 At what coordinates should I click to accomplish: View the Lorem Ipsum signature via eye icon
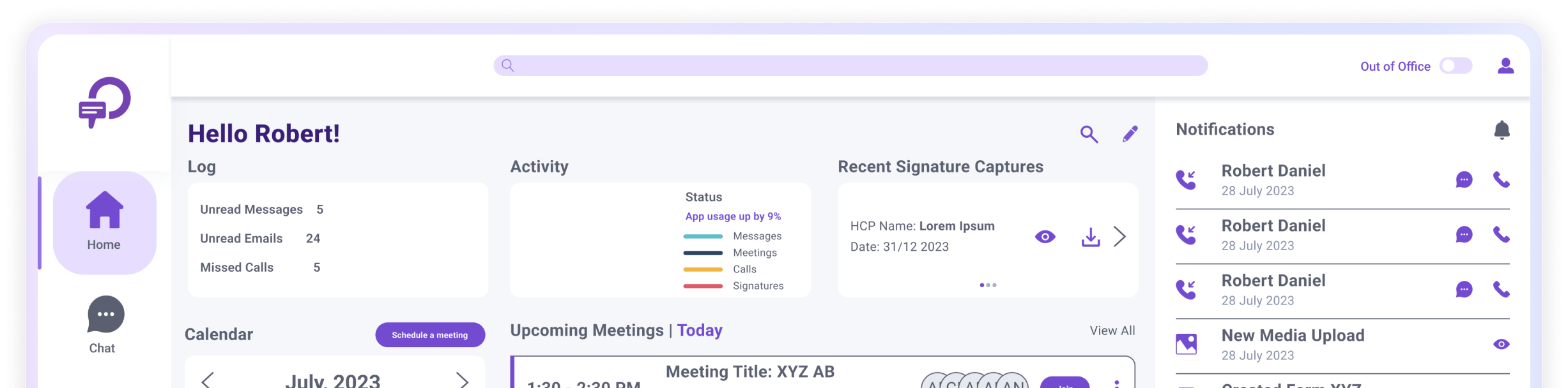(1045, 237)
